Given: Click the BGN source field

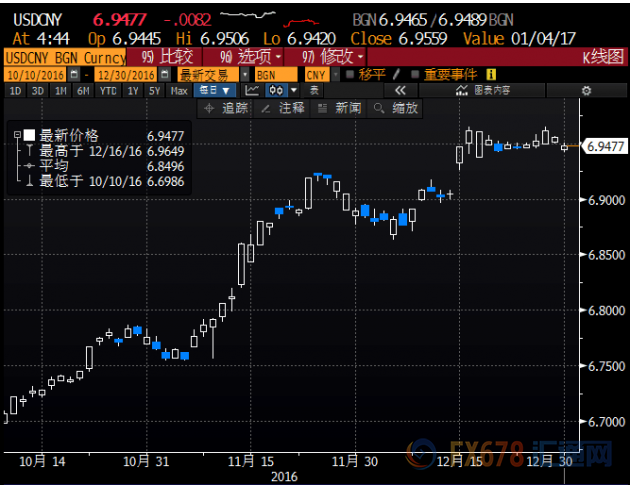Looking at the screenshot, I should 276,75.
